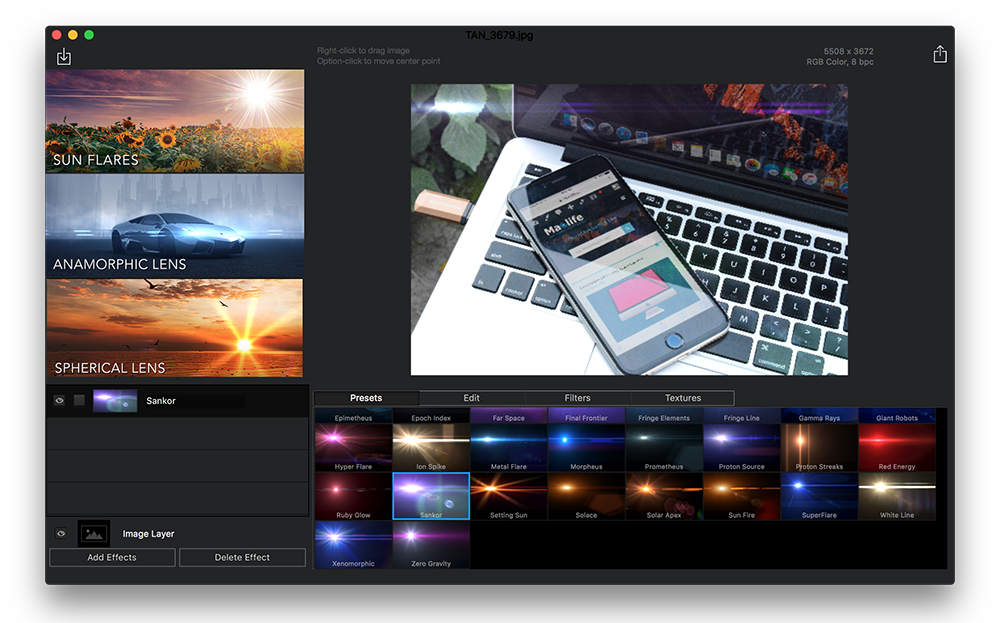This screenshot has width=1000, height=623.
Task: Click the Image Layer thumbnail icon
Action: (93, 533)
